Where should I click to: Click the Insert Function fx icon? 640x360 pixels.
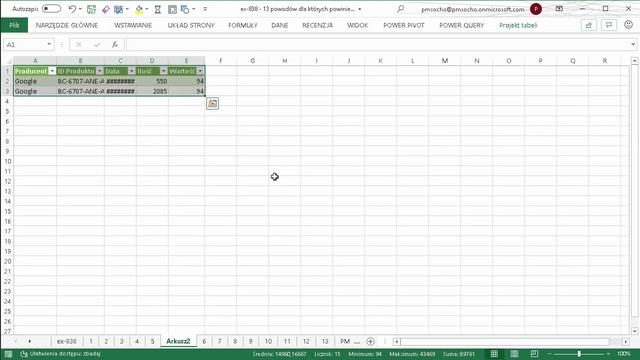point(115,44)
